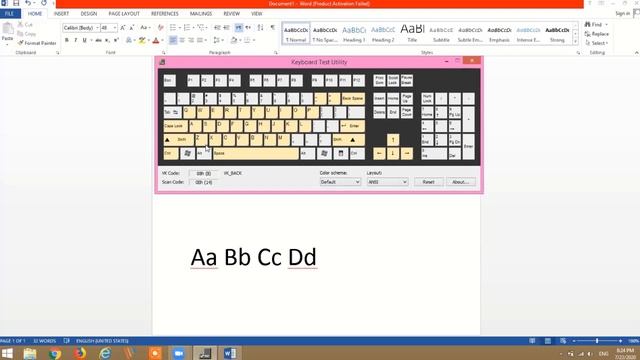
Task: Switch to the PAGE LAYOUT ribbon tab
Action: (x=124, y=14)
